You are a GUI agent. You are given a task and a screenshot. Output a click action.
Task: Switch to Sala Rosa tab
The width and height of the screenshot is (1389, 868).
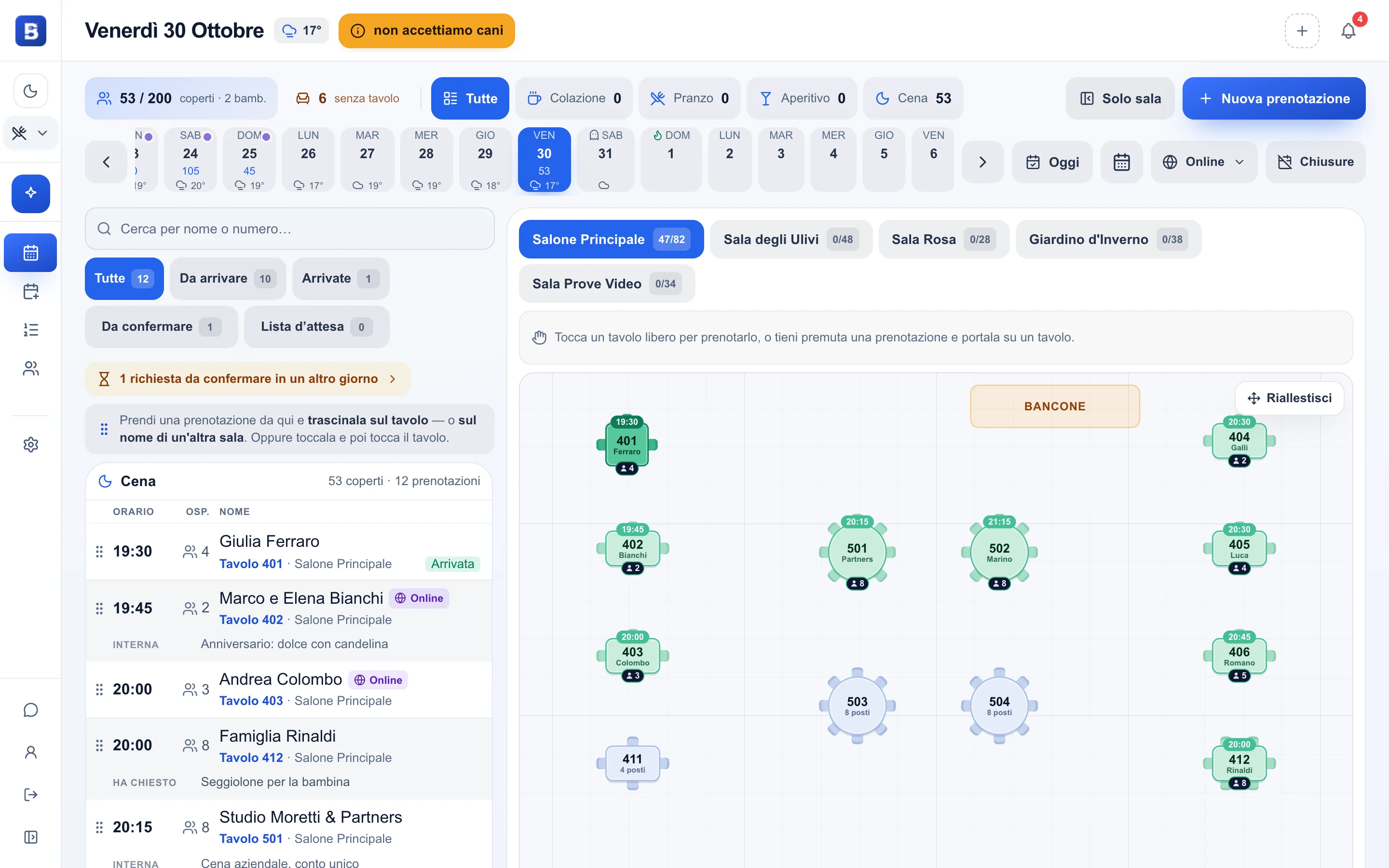943,239
